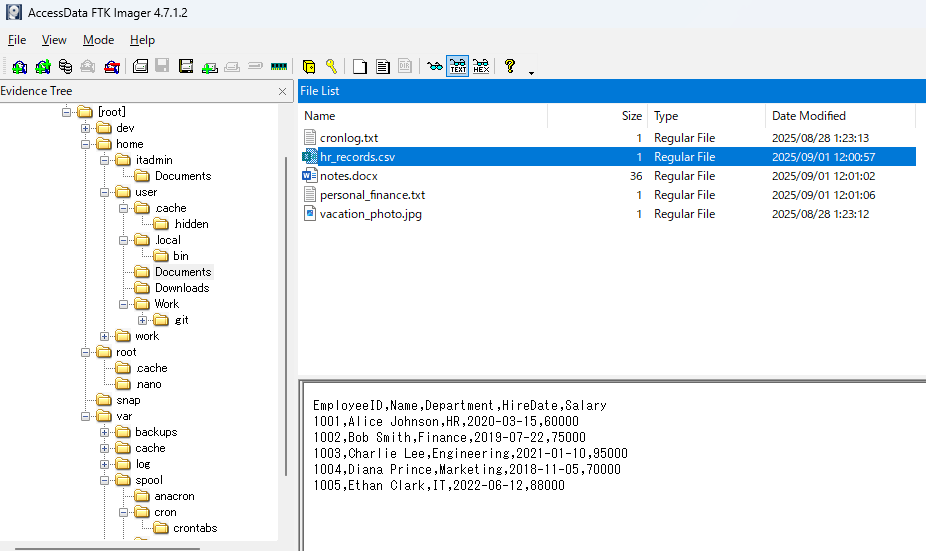Open the Help menu
This screenshot has width=926, height=551.
point(142,40)
